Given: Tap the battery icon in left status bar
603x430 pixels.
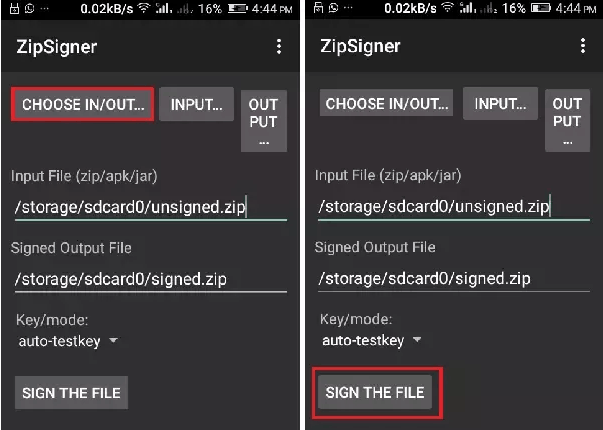Looking at the screenshot, I should tap(237, 8).
